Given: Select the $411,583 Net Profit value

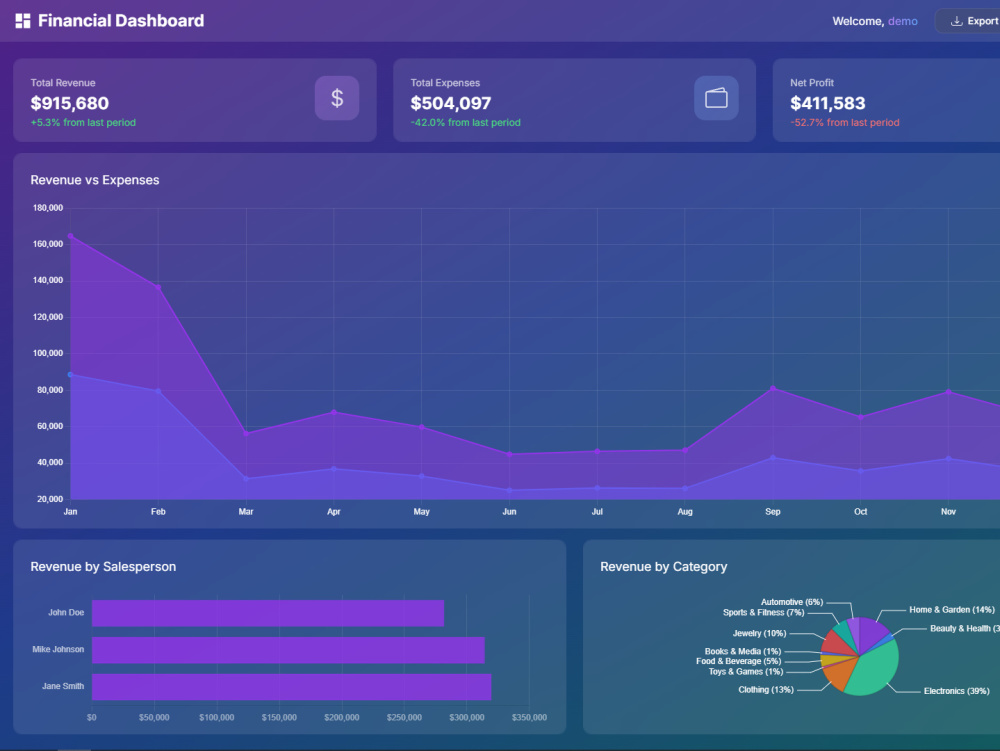Looking at the screenshot, I should tap(828, 103).
